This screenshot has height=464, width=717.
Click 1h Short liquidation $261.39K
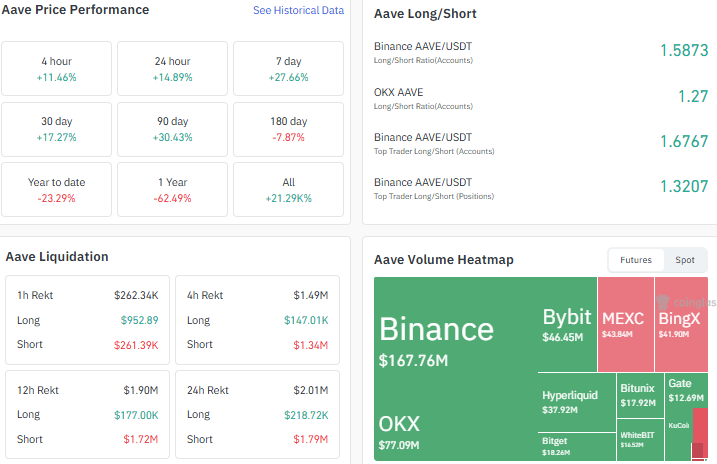136,345
